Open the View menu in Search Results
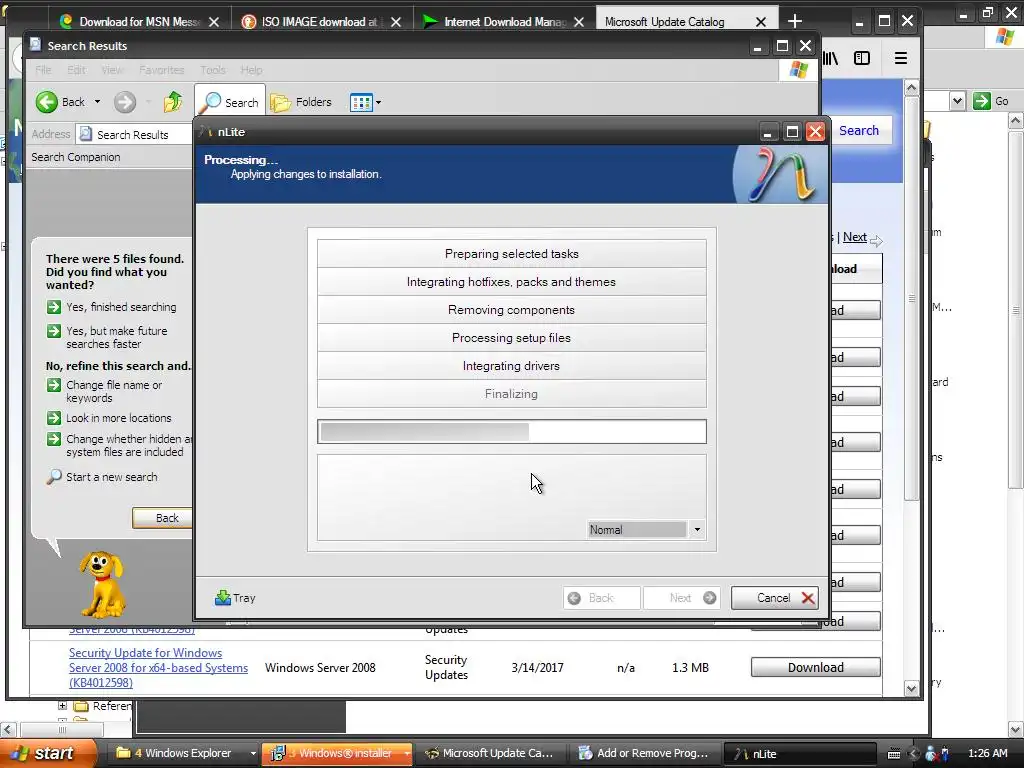The height and width of the screenshot is (768, 1024). click(x=112, y=70)
